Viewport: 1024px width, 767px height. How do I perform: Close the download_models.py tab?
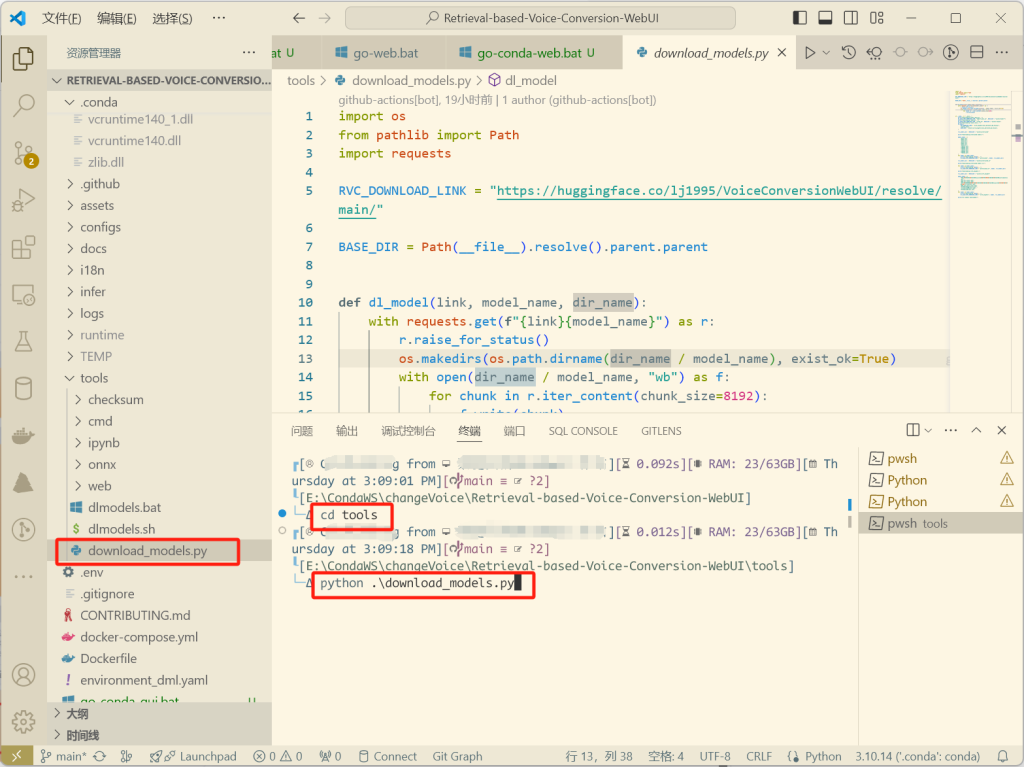tap(782, 53)
